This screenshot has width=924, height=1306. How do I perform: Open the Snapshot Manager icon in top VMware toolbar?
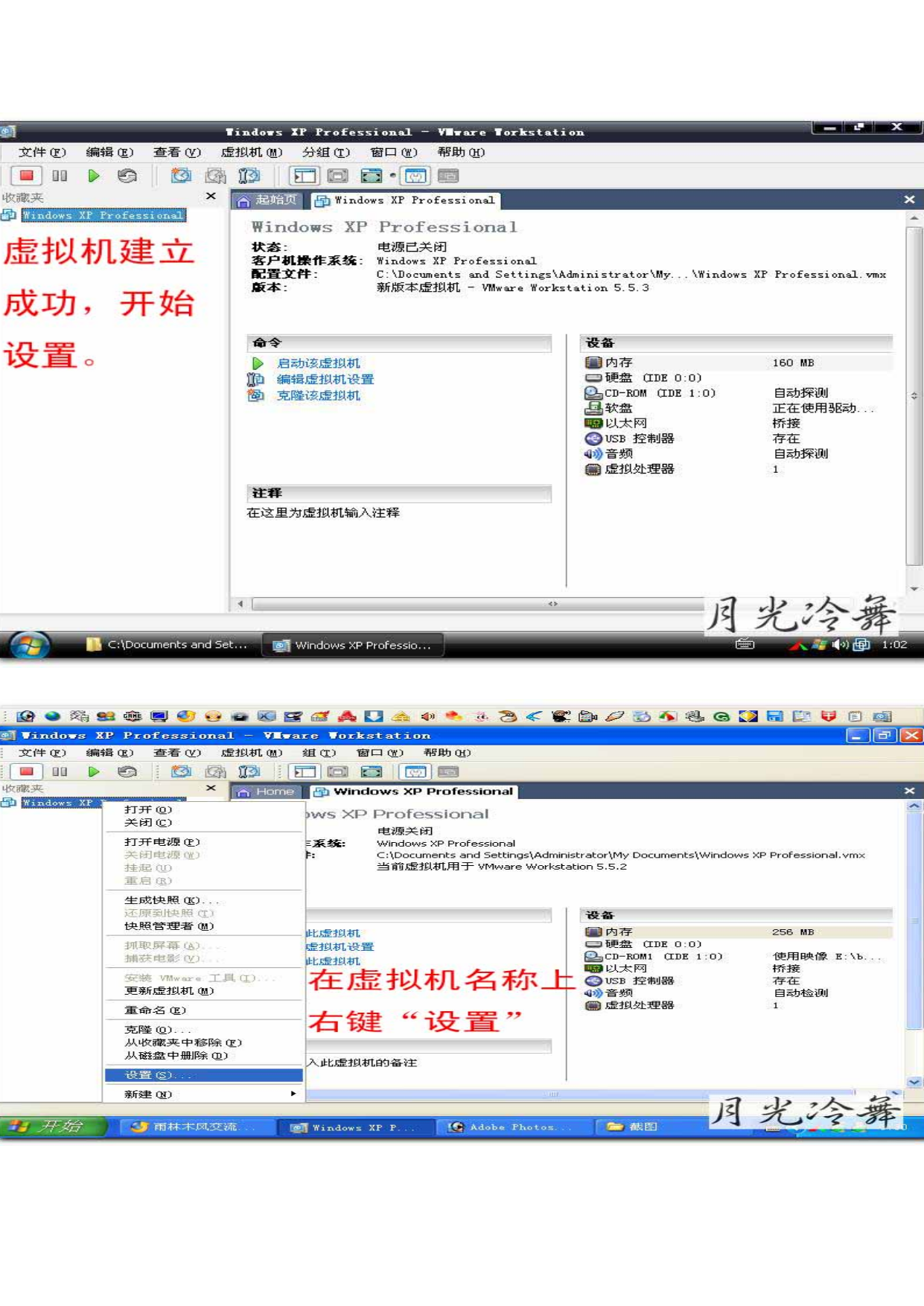pos(249,176)
